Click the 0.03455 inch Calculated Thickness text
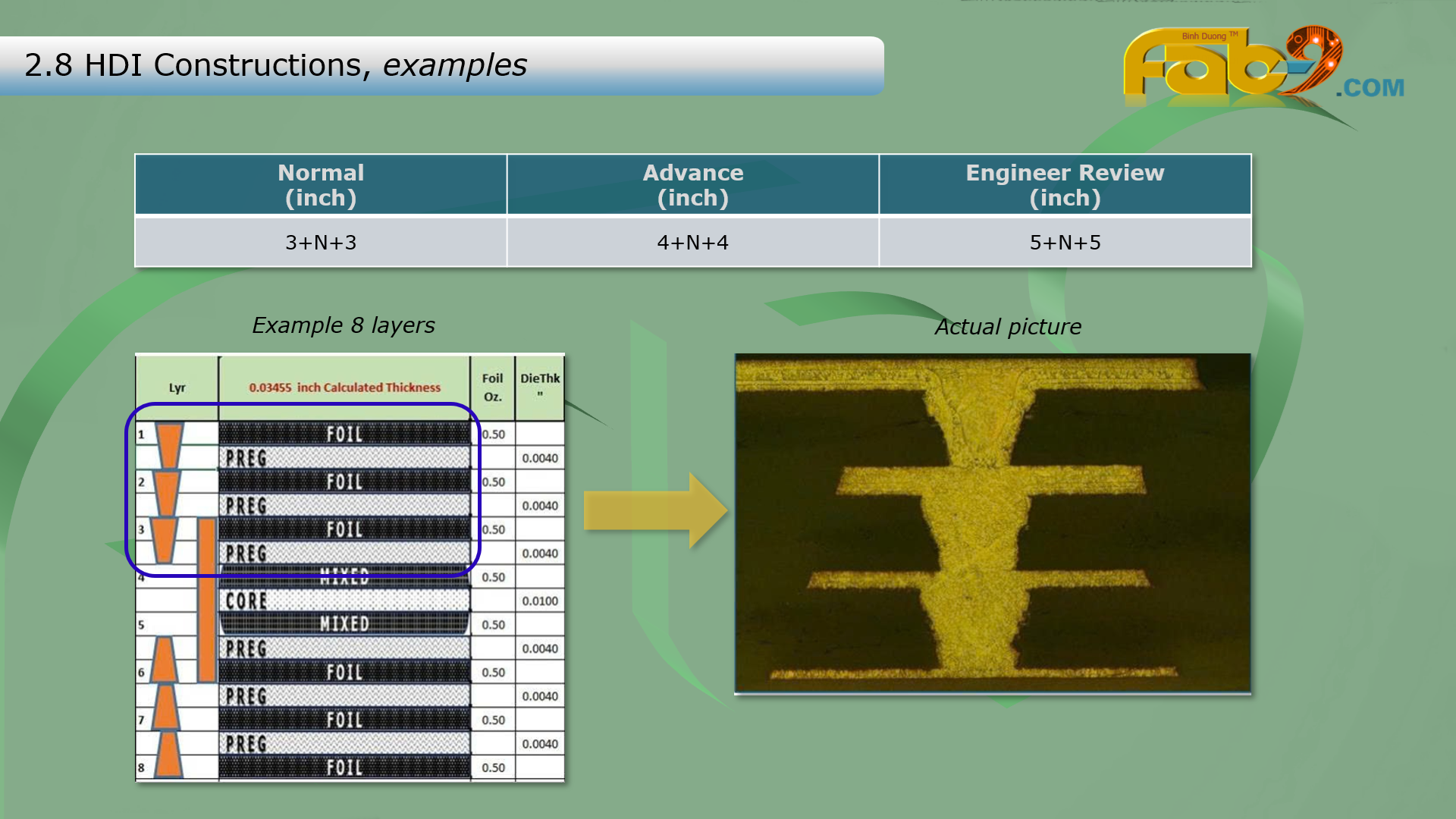 (x=344, y=388)
